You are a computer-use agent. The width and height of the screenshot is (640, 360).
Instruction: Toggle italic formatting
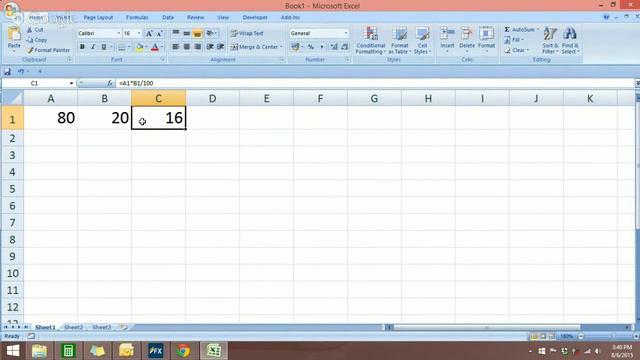93,47
